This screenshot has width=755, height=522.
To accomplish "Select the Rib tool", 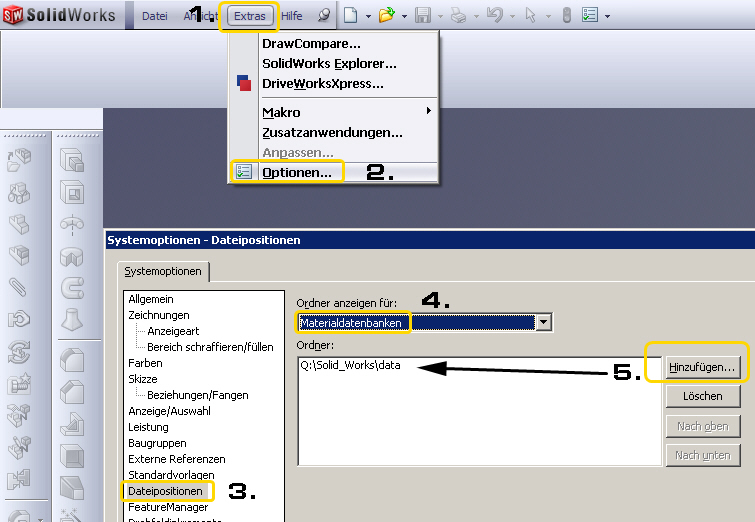I will tap(72, 424).
